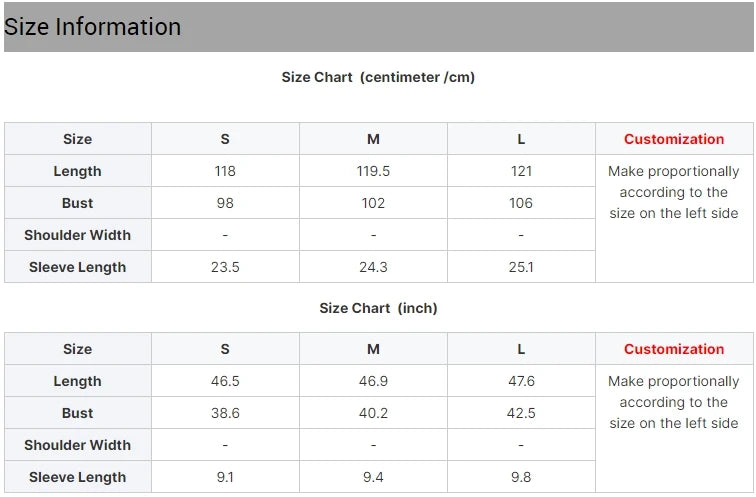Screen dimensions: 756x497
Task: Click the 40.2 inch bust cell
Action: pos(373,413)
